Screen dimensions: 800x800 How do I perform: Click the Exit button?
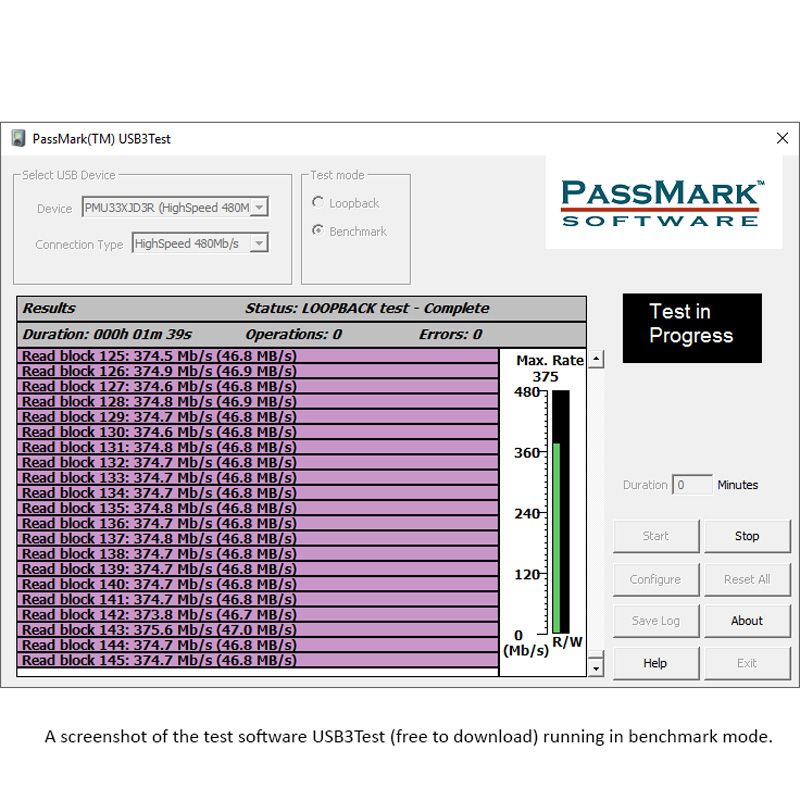tap(747, 663)
